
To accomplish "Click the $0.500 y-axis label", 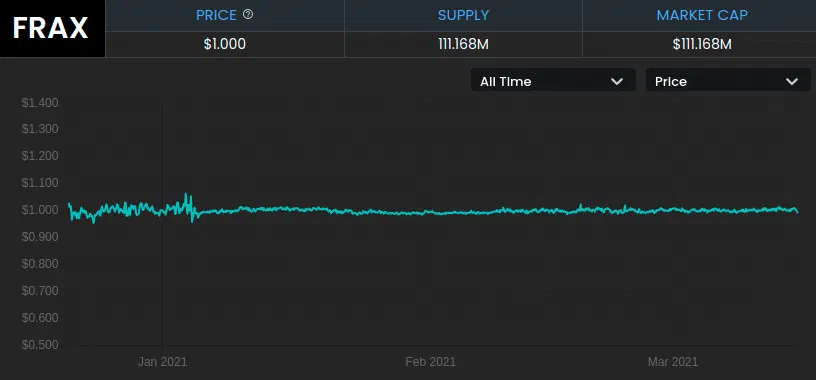I will (40, 345).
